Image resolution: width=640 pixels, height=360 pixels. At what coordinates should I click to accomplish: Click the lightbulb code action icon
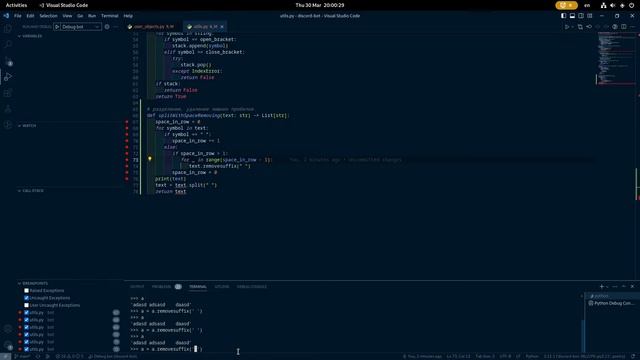coord(150,159)
